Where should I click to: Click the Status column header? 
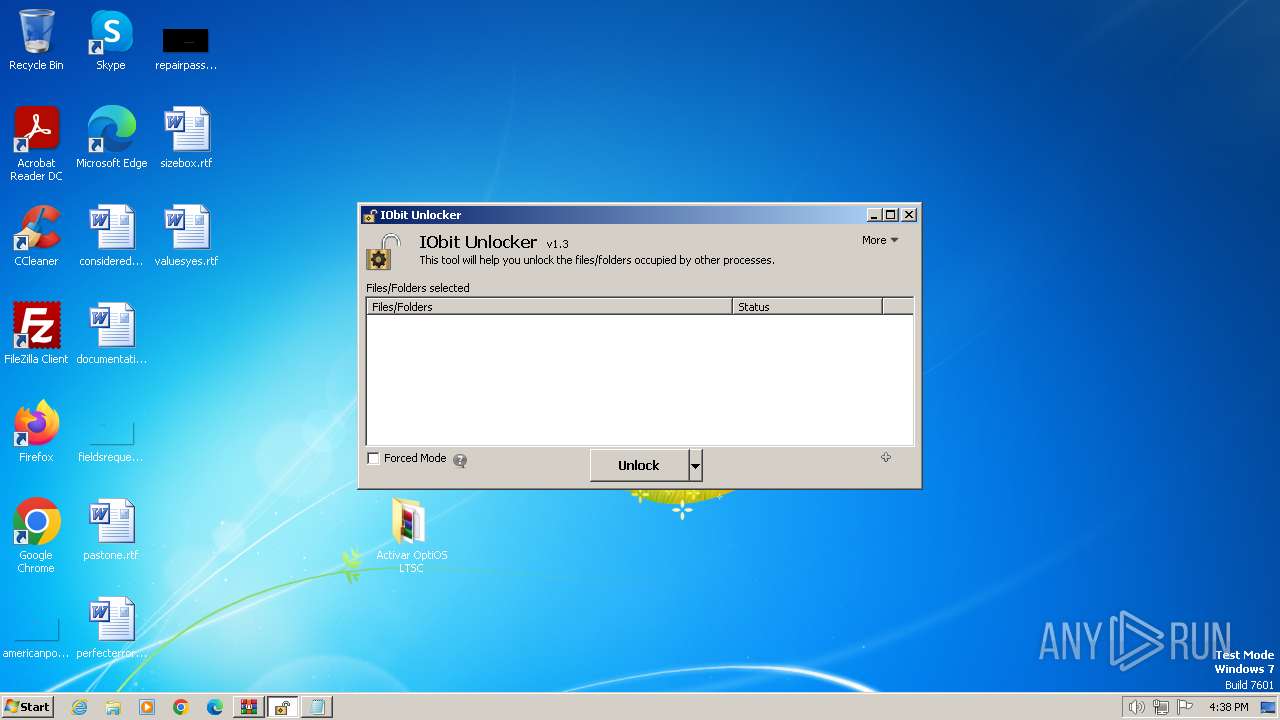pos(807,307)
